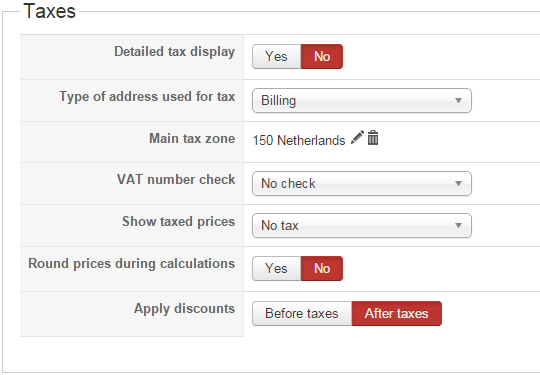This screenshot has height=375, width=540.
Task: Apply discounts Before taxes
Action: point(302,314)
